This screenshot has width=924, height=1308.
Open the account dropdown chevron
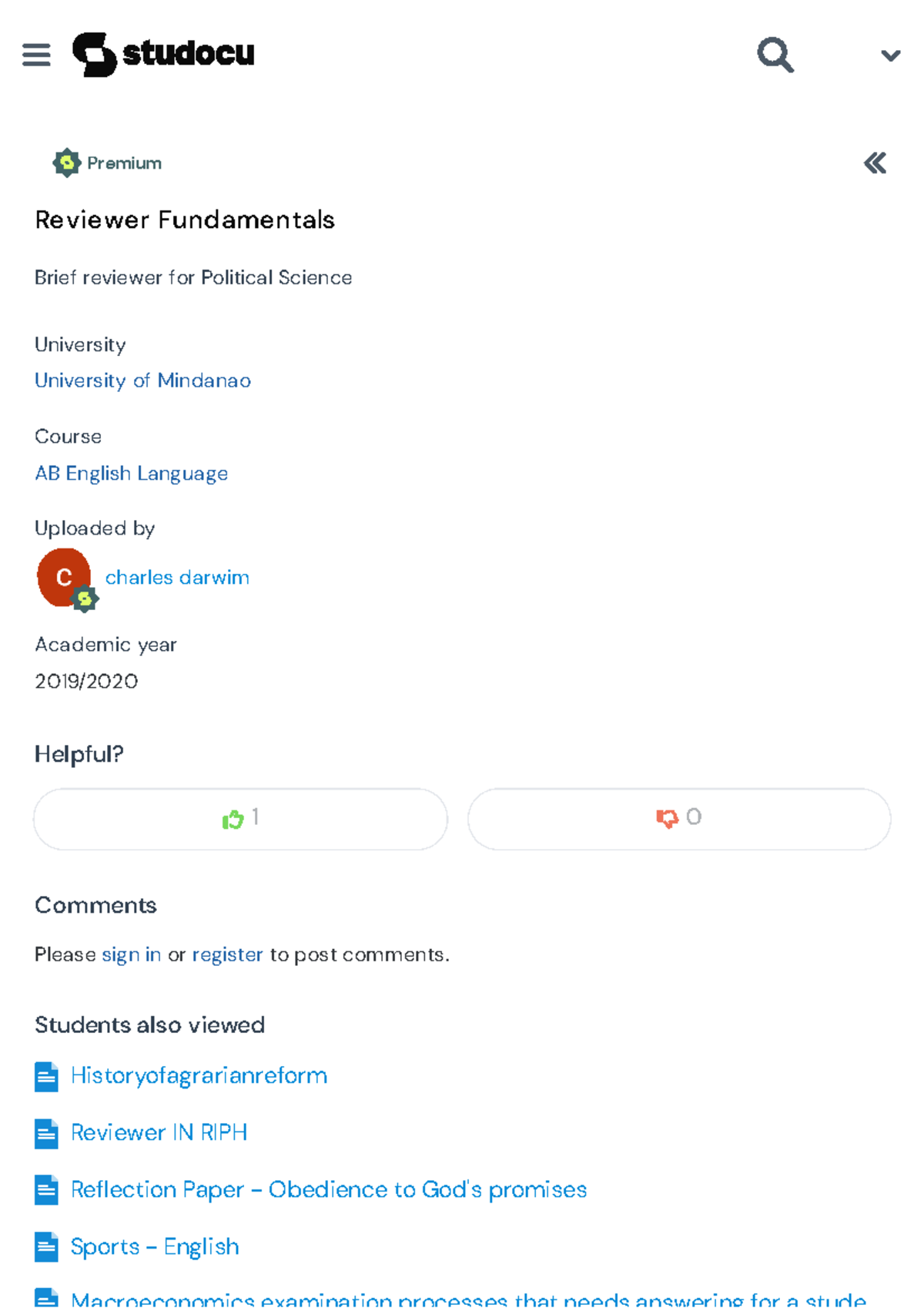(x=890, y=55)
